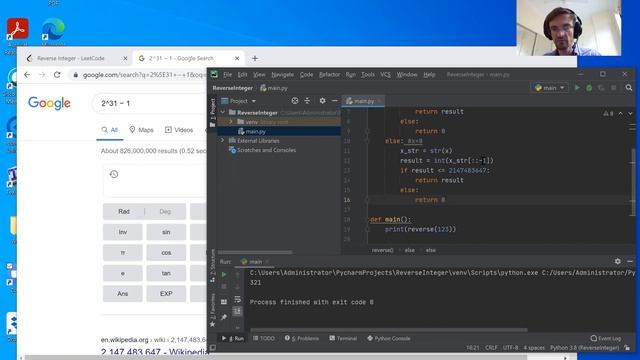Click the tool window quick-access icon bottom left

(x=213, y=348)
